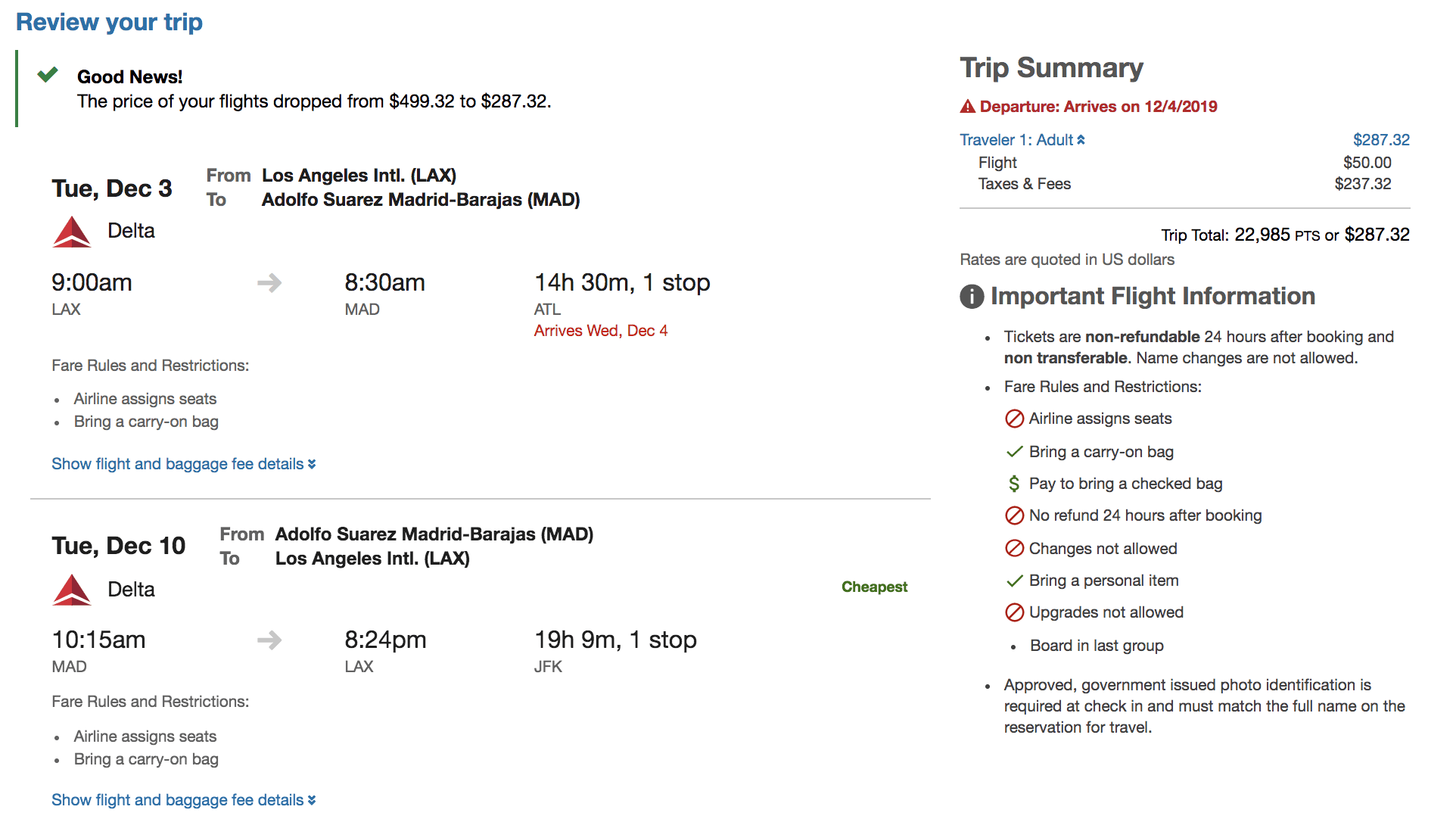Click the checkmark beside Bring a carry-on bag
The image size is (1456, 819).
(x=1014, y=452)
